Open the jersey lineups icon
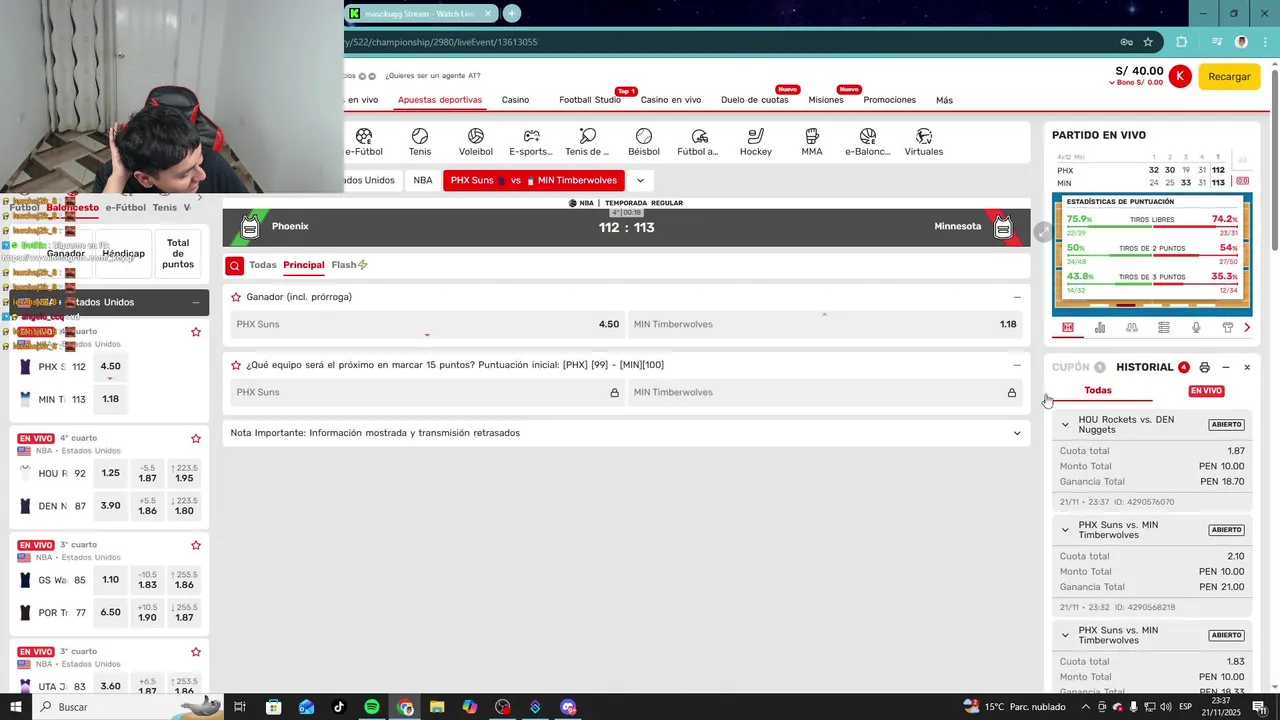 (x=1228, y=328)
